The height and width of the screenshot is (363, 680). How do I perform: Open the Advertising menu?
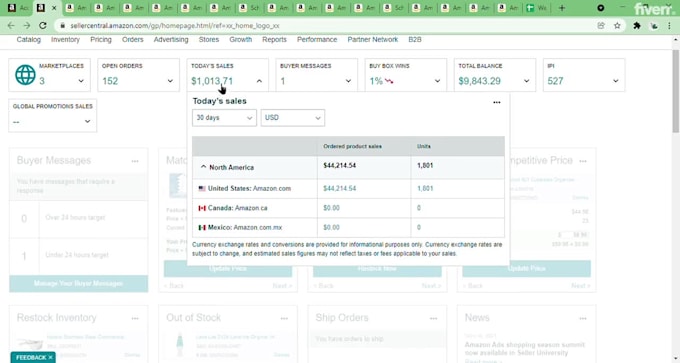171,39
